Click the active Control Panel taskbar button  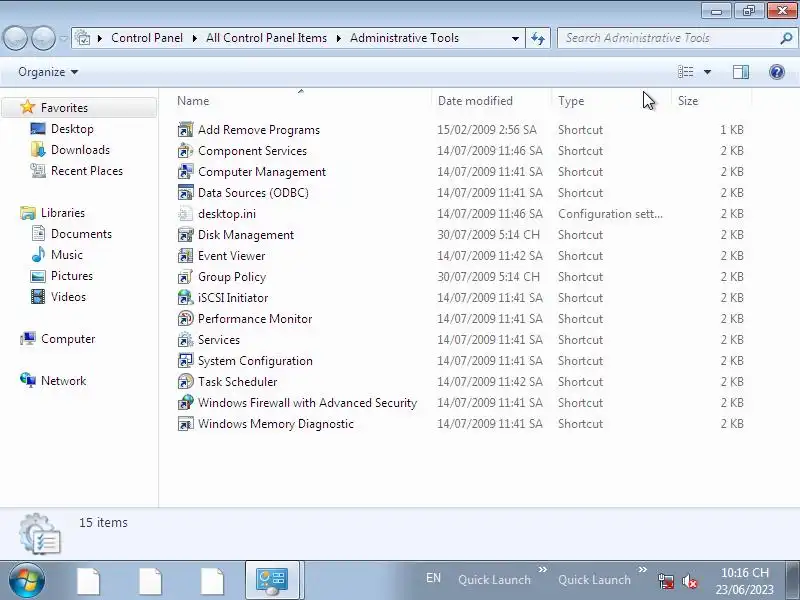[x=272, y=580]
